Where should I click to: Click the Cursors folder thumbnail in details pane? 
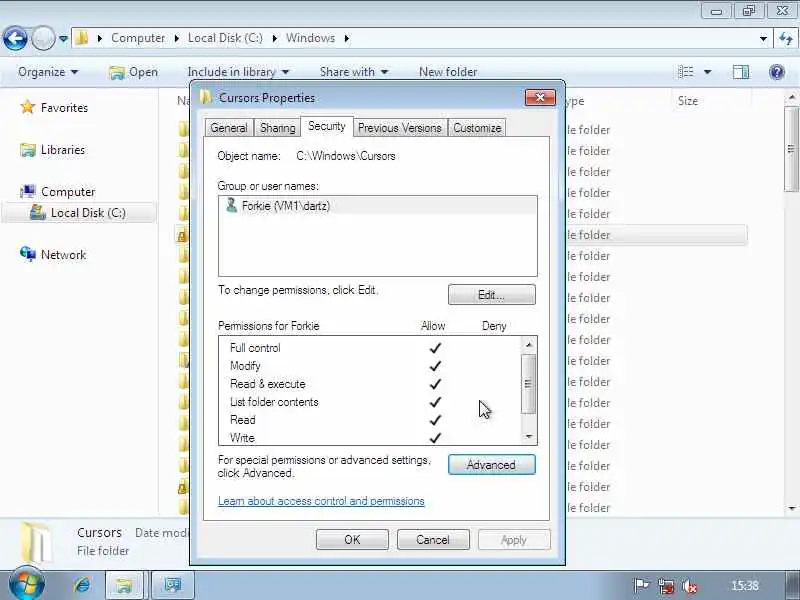(x=36, y=542)
